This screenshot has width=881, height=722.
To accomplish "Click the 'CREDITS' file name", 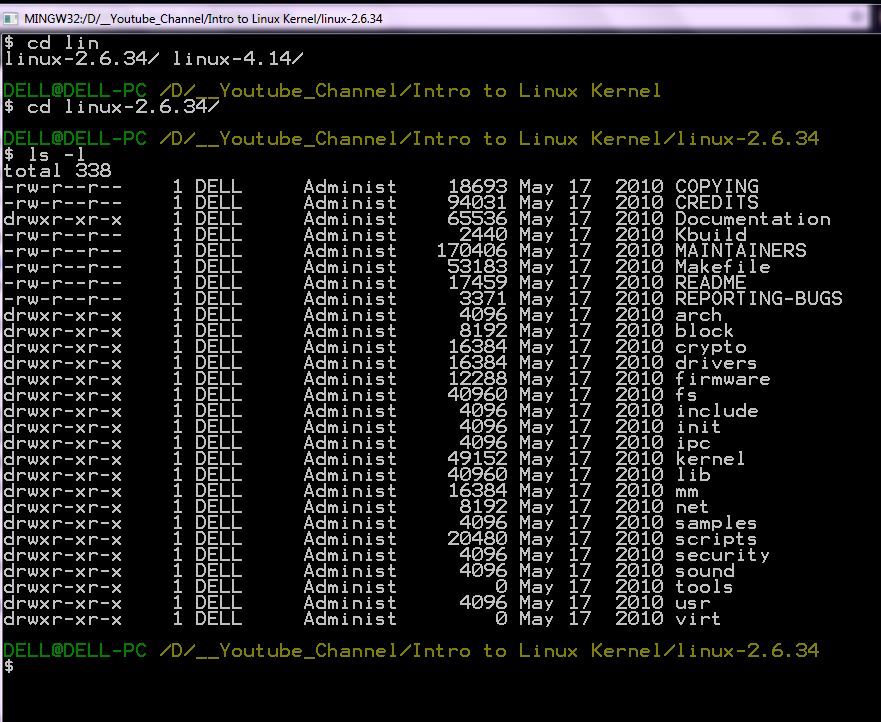I will 716,202.
